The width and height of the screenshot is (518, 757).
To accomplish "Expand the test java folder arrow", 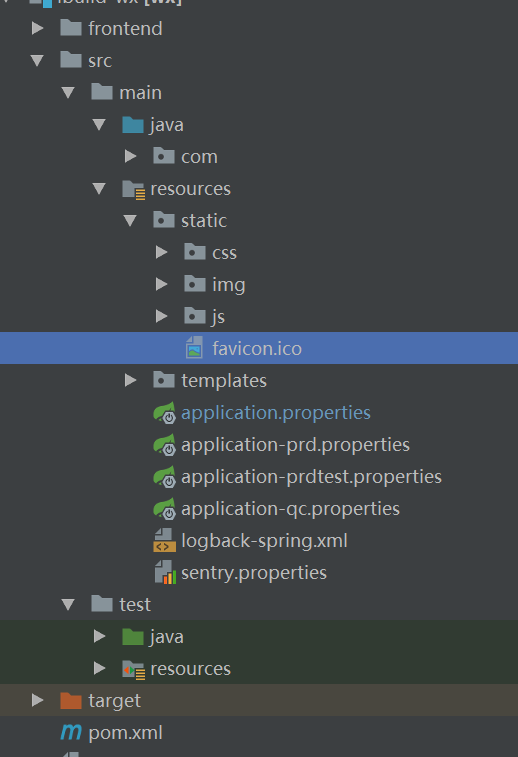I will coord(99,636).
